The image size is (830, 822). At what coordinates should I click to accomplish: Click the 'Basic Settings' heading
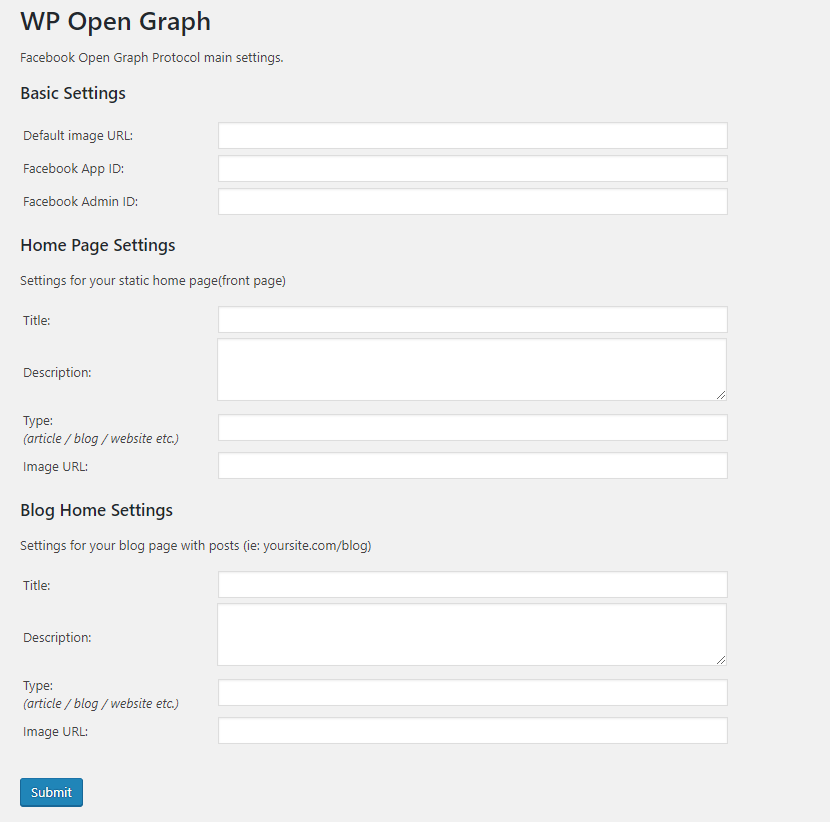point(73,93)
